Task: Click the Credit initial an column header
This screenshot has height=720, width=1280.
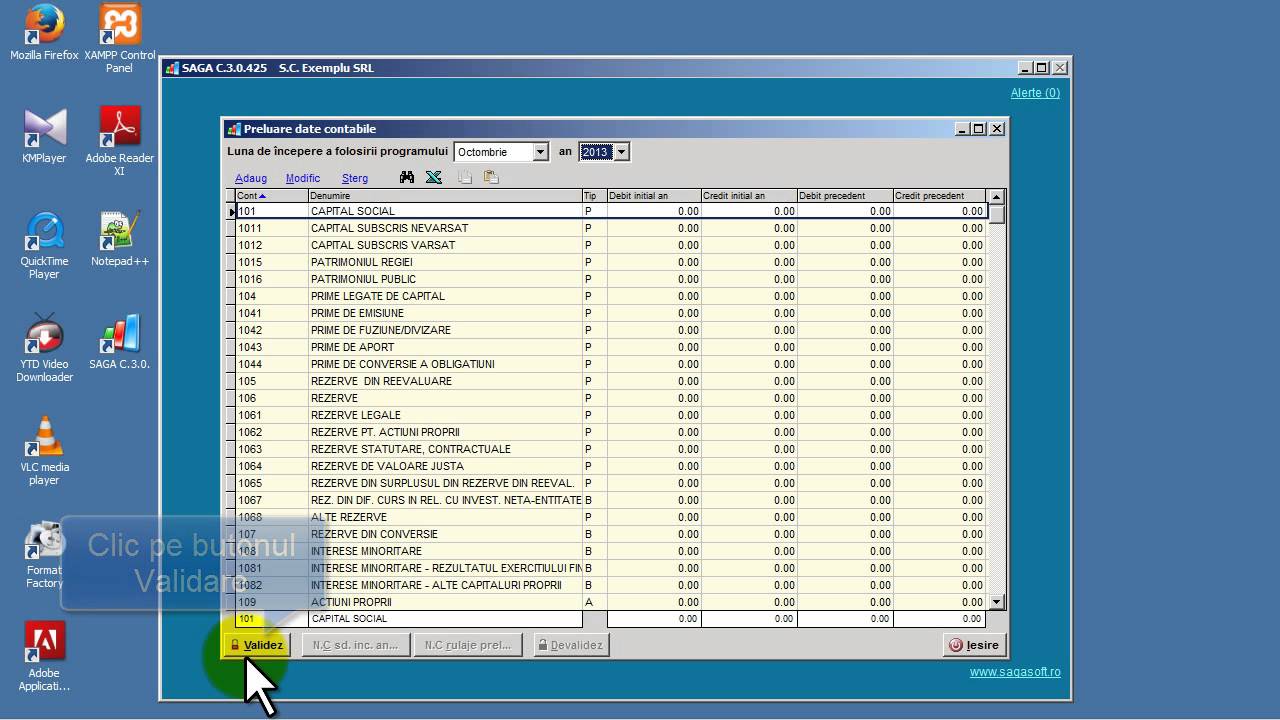Action: tap(749, 196)
